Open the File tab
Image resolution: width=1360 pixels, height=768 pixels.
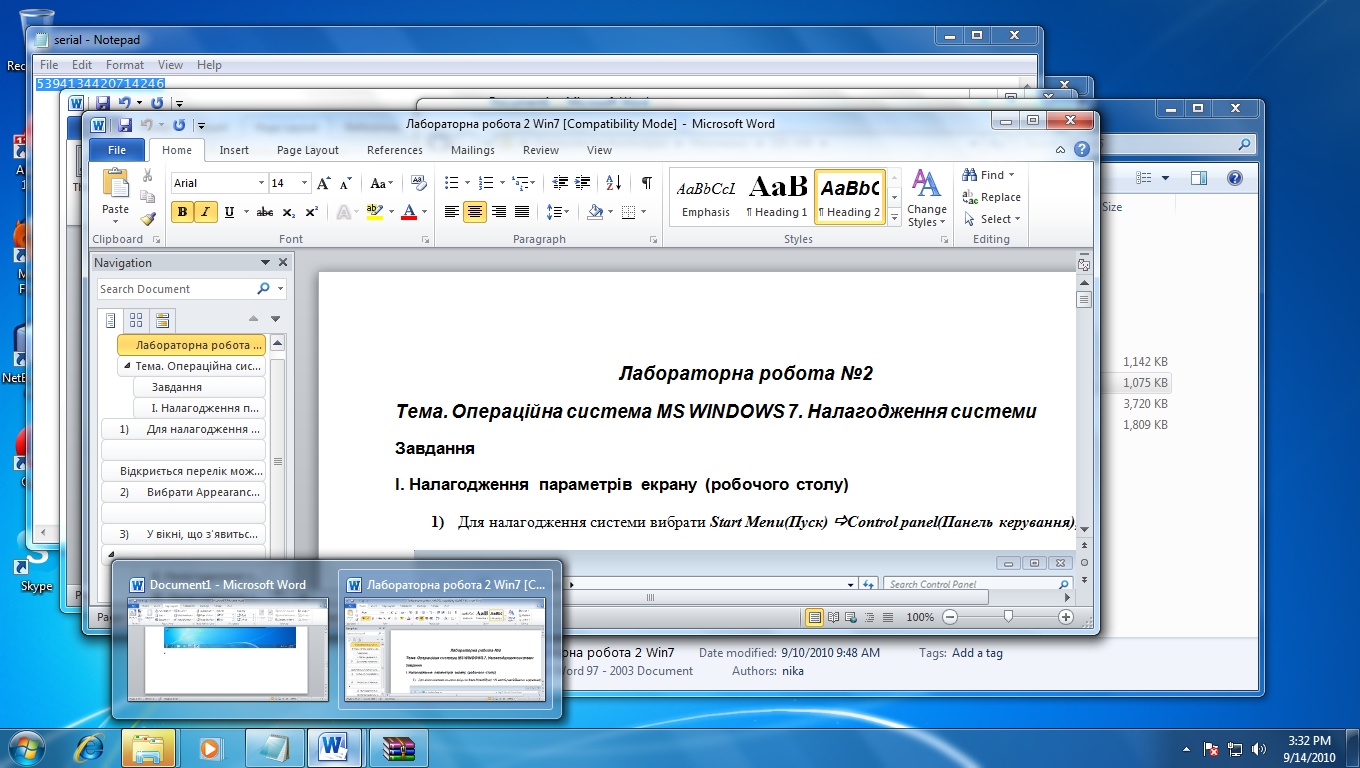point(117,150)
